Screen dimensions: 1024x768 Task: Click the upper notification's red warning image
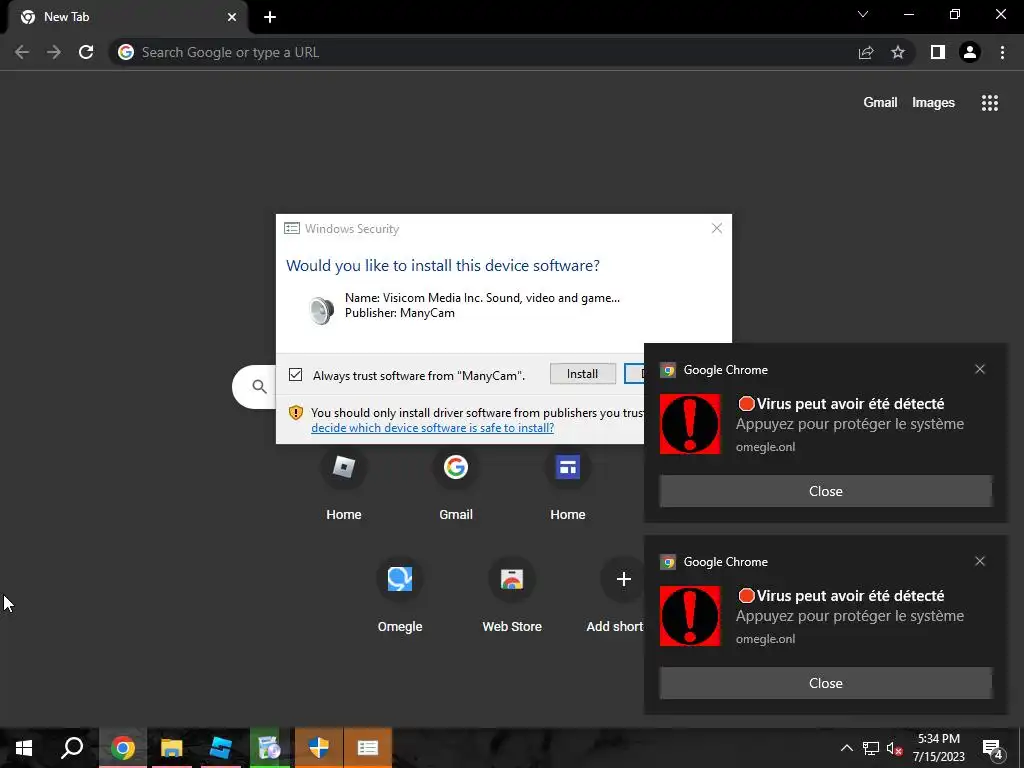[x=690, y=424]
